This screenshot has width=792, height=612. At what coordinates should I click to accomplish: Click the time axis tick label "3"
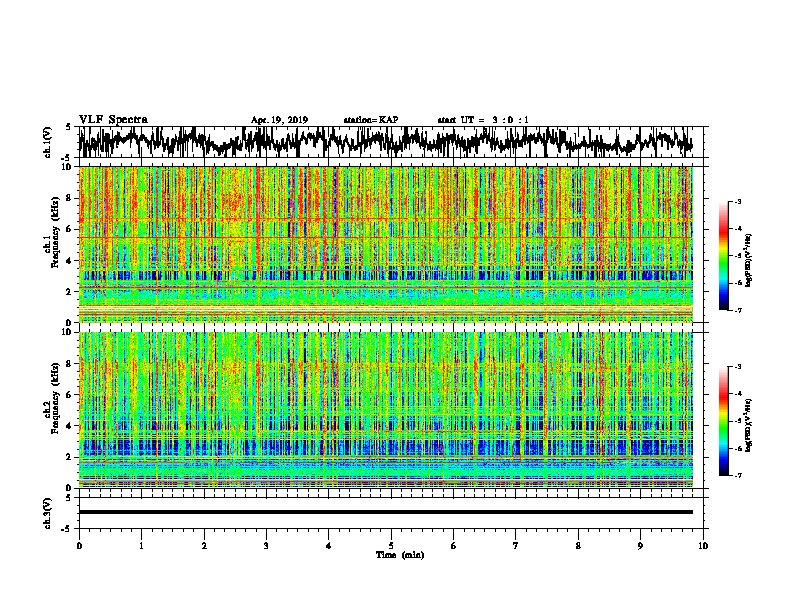[x=266, y=546]
